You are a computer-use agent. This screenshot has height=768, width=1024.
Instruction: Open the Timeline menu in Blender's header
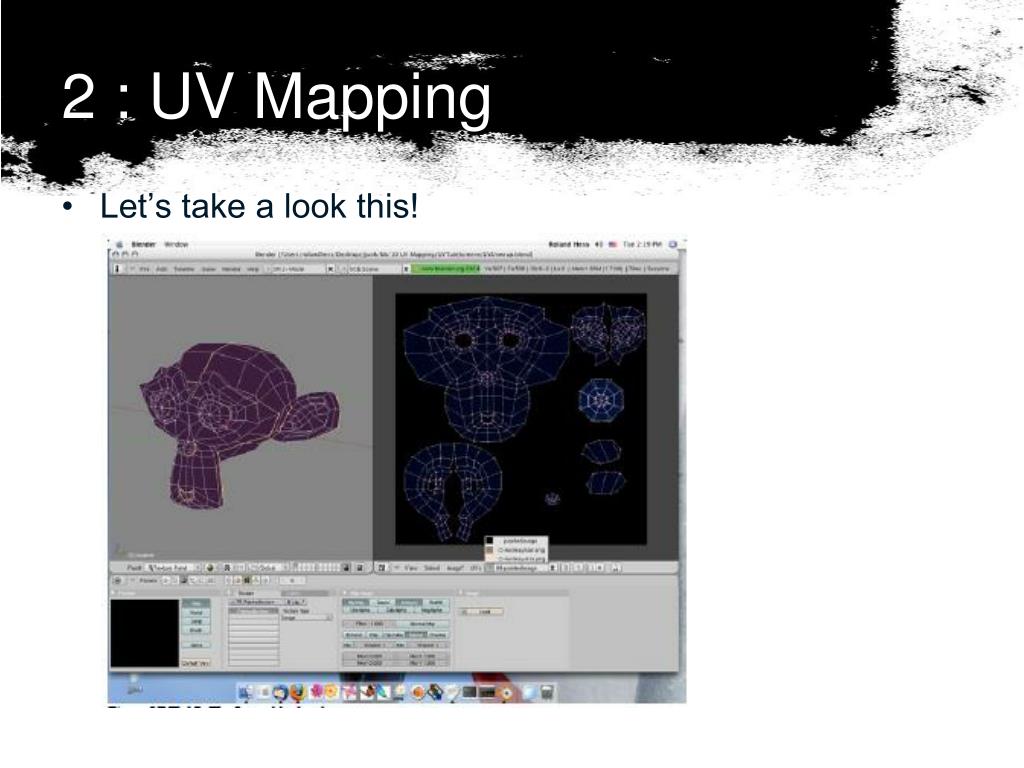click(184, 269)
